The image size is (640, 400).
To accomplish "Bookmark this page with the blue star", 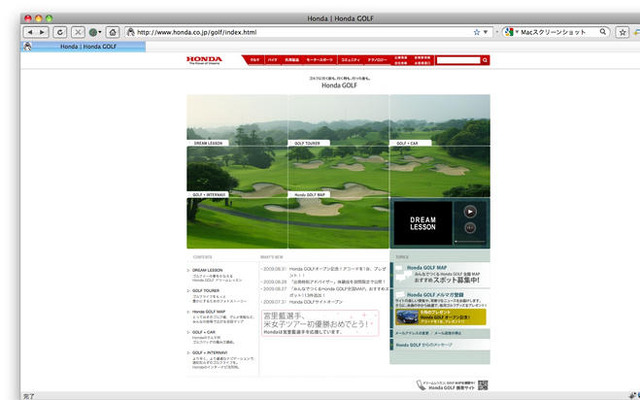I will [x=476, y=32].
